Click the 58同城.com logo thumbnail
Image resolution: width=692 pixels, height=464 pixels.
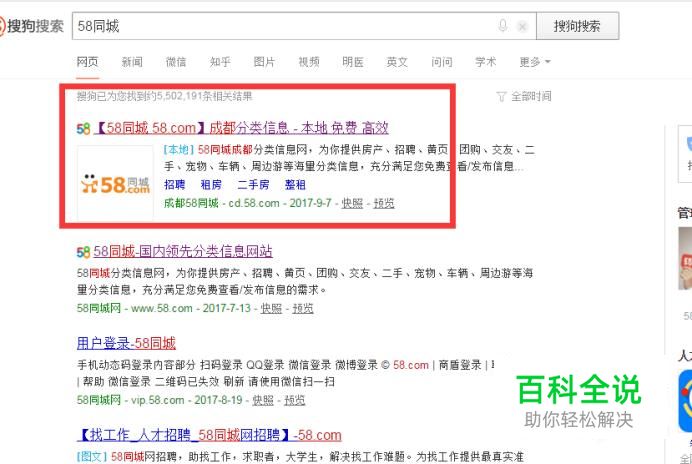[115, 183]
